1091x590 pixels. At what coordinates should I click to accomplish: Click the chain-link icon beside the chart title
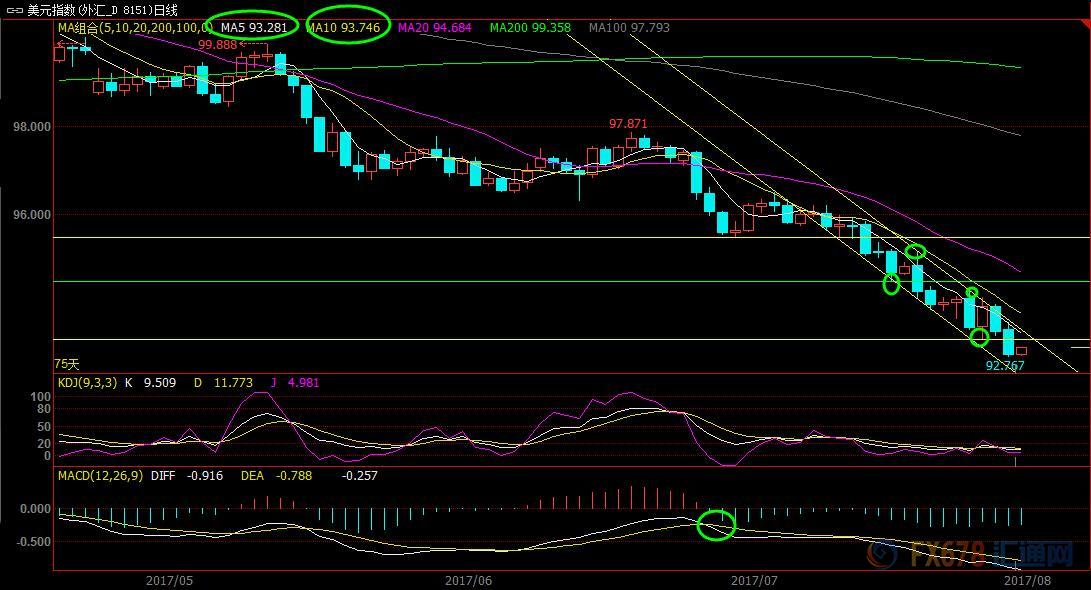point(14,10)
